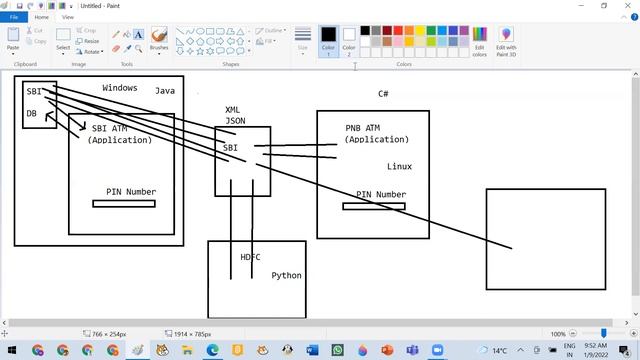640x360 pixels.
Task: Open the Brushes dropdown arrow
Action: click(159, 53)
